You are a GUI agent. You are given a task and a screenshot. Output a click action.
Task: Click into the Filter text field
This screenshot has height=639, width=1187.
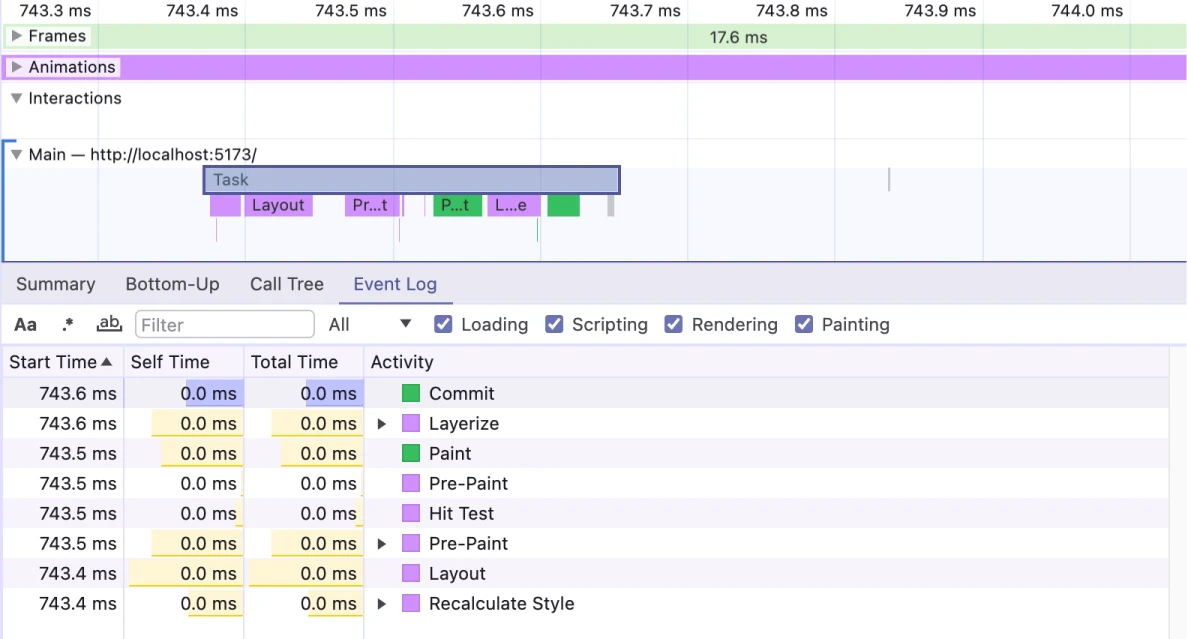(x=225, y=324)
